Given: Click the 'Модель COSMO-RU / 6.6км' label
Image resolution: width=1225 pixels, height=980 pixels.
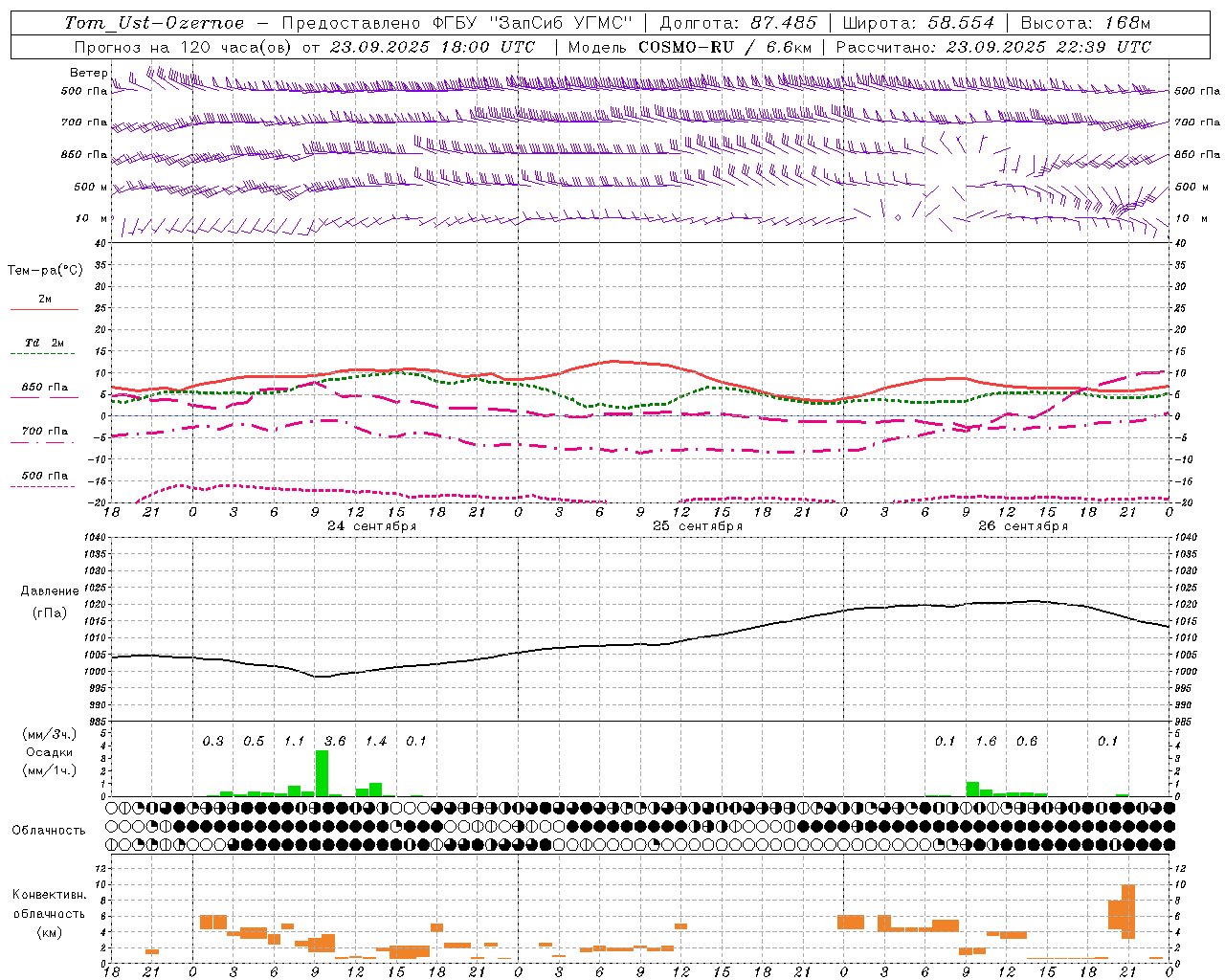Looking at the screenshot, I should (x=690, y=47).
